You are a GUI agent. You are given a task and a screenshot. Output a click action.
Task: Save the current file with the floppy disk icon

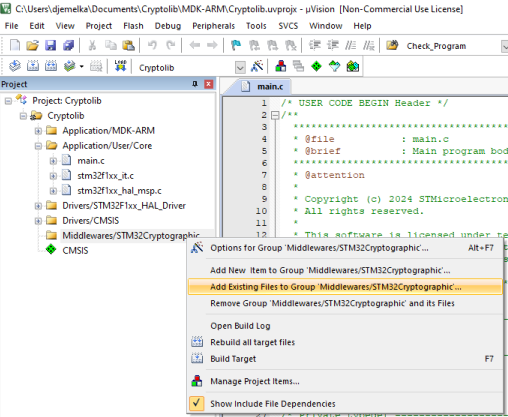[x=50, y=45]
